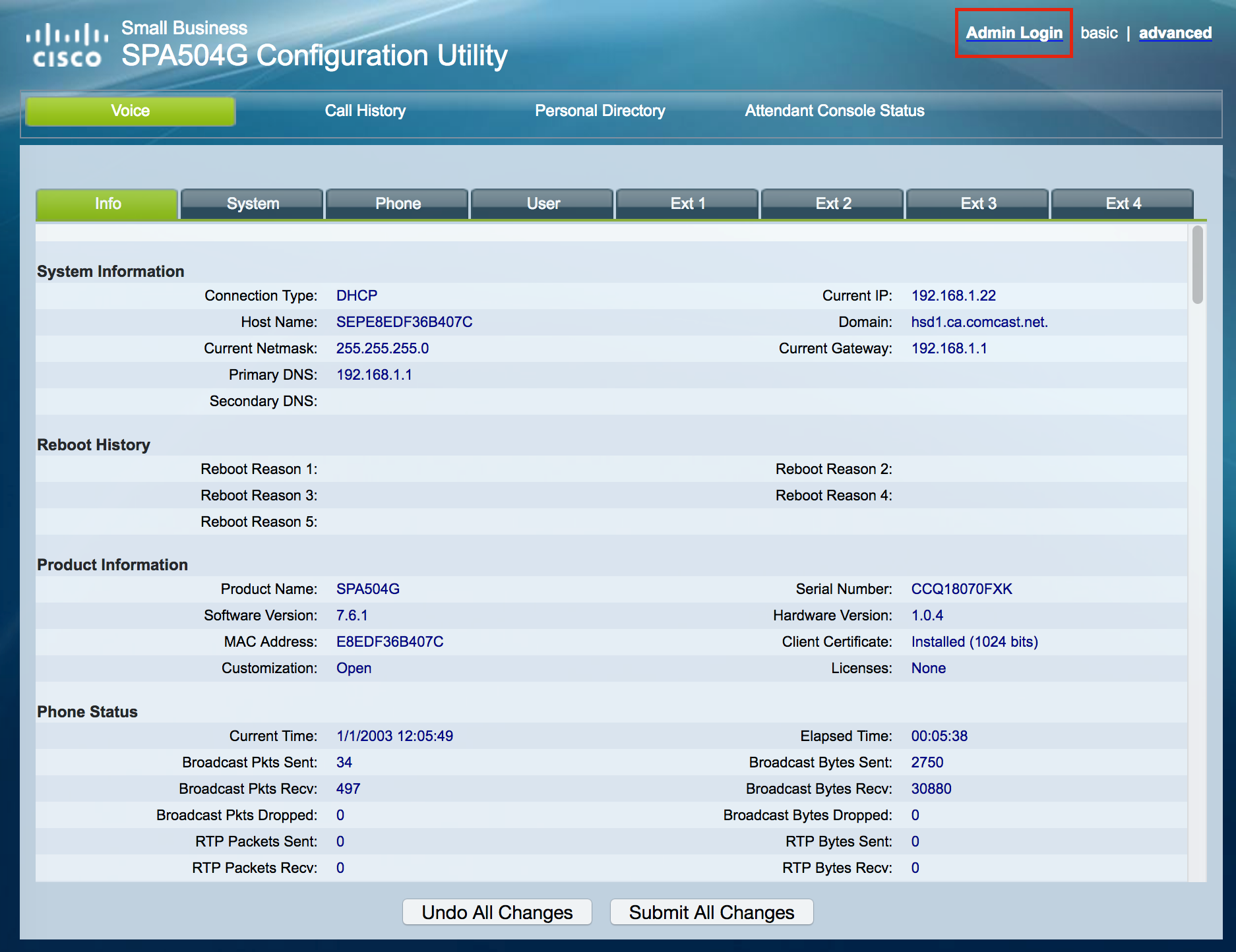Switch to basic view mode
The height and width of the screenshot is (952, 1236).
pyautogui.click(x=1099, y=33)
